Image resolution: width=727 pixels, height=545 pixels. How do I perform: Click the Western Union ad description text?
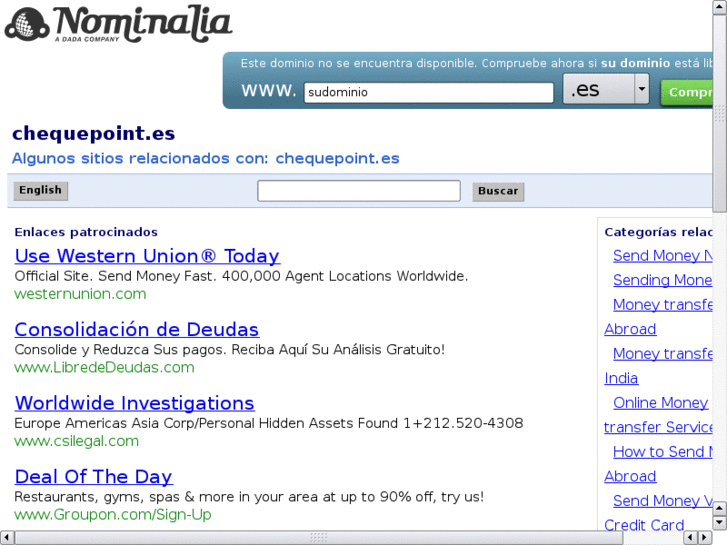241,276
